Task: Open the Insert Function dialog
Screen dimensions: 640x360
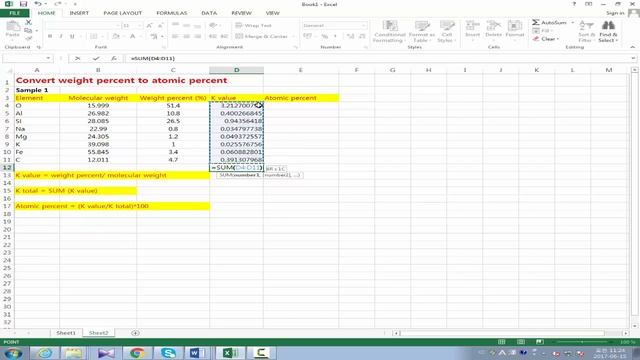Action: [114, 58]
